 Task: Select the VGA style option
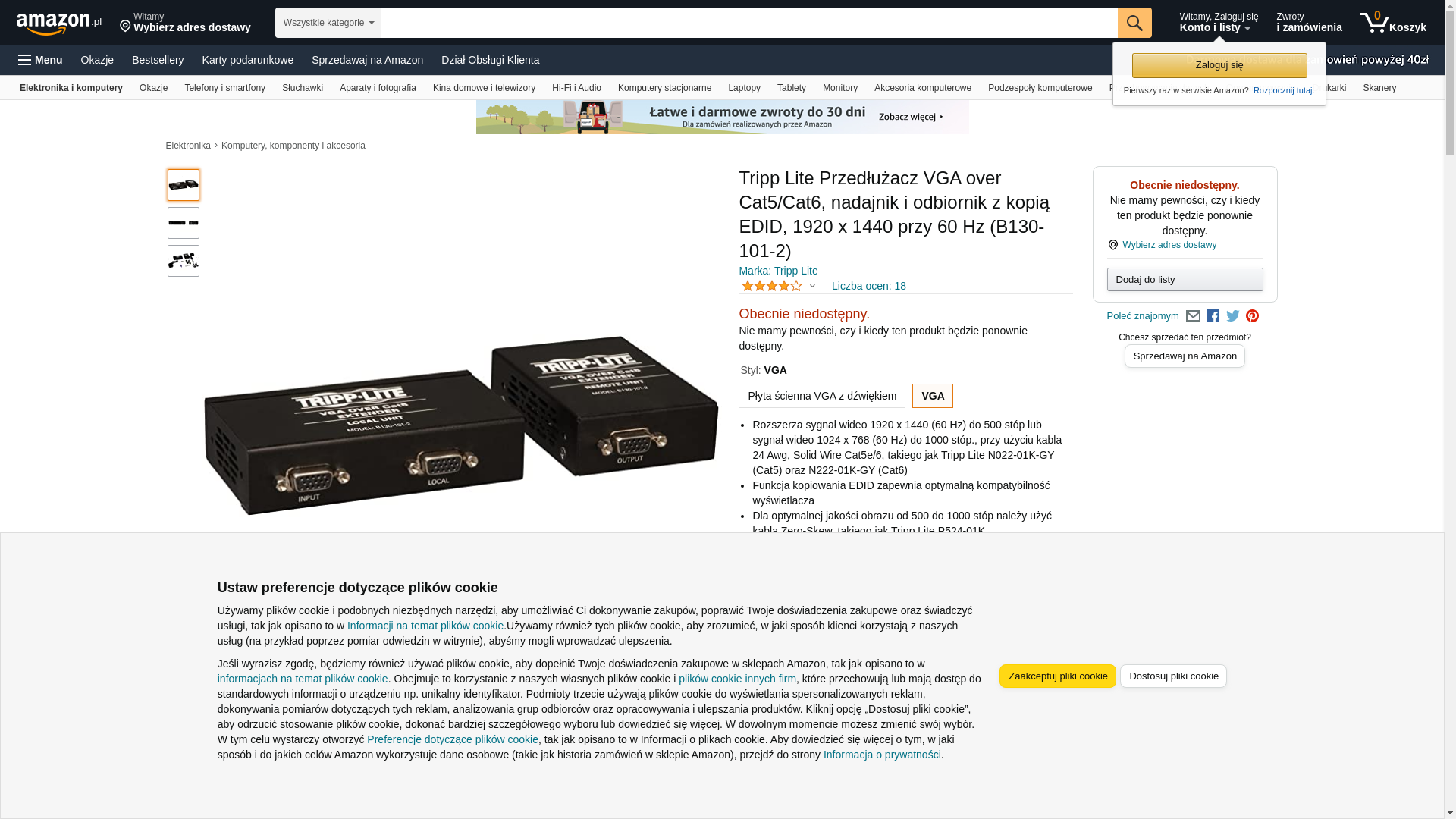point(933,396)
